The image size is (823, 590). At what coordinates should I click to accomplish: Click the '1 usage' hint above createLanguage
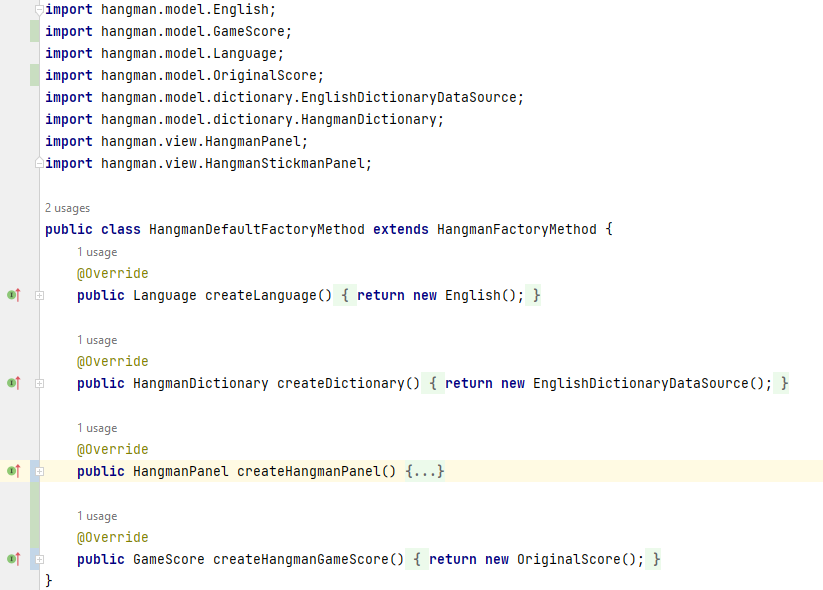pyautogui.click(x=97, y=252)
